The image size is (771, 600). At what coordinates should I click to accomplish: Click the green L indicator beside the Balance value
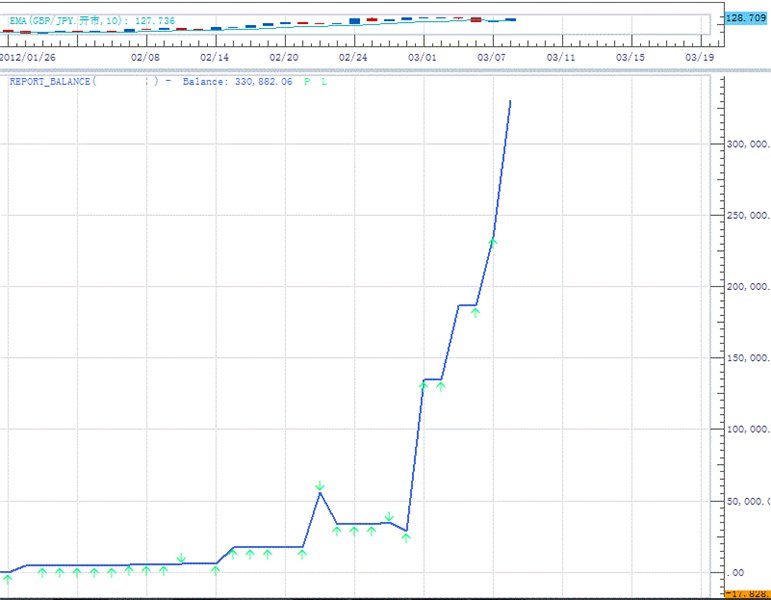tap(323, 82)
